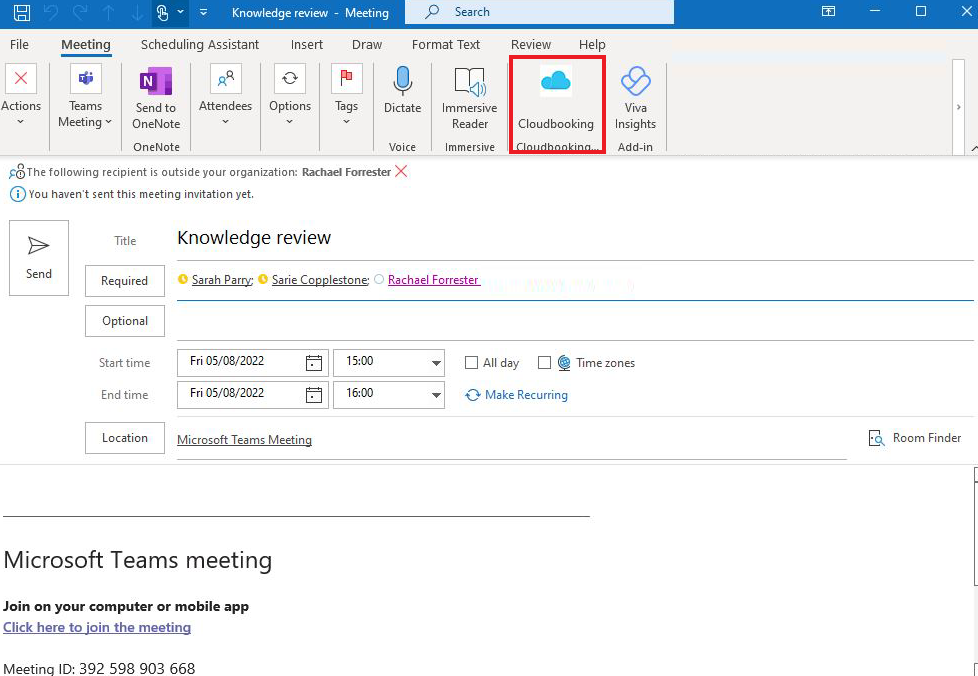Click End date field Fri 05/08/2022
The image size is (978, 676).
(241, 394)
